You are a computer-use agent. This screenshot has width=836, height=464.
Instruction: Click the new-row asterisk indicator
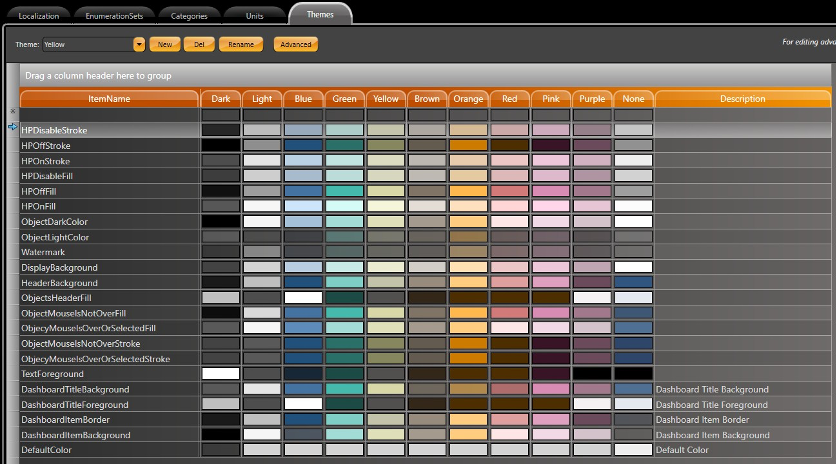[x=13, y=112]
